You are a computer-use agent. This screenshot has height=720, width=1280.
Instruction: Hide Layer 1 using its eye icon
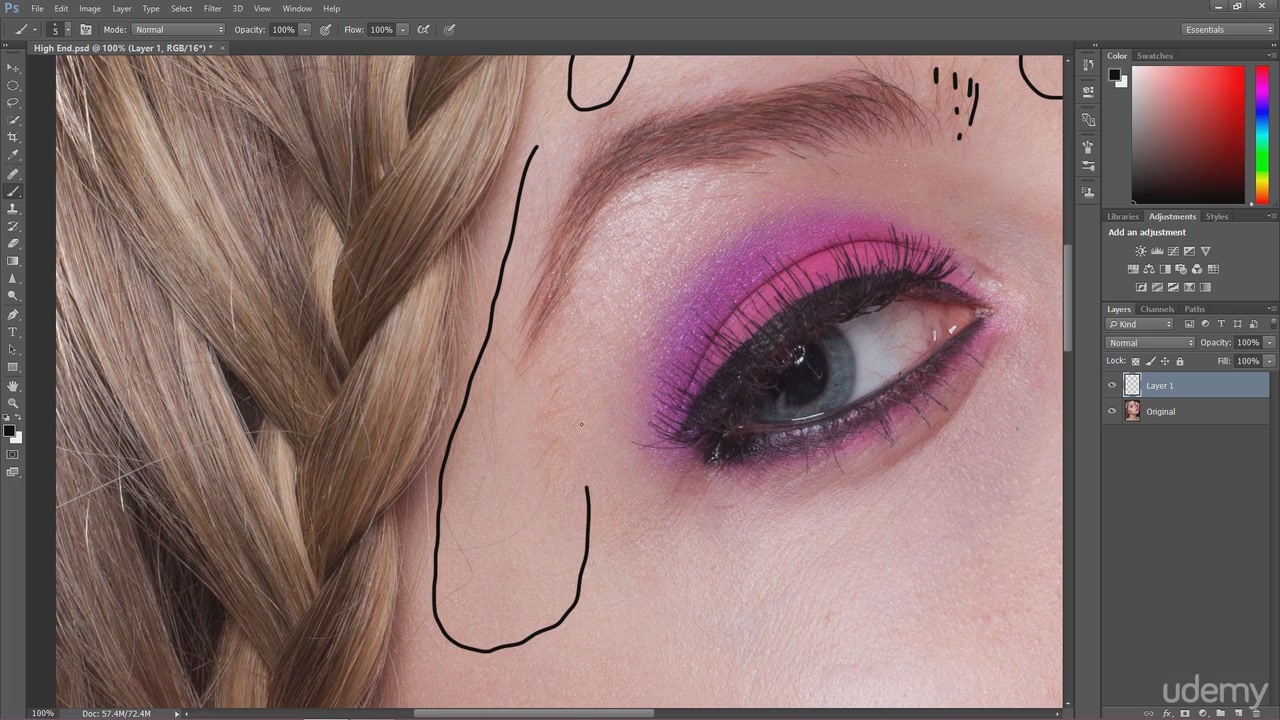click(x=1112, y=385)
